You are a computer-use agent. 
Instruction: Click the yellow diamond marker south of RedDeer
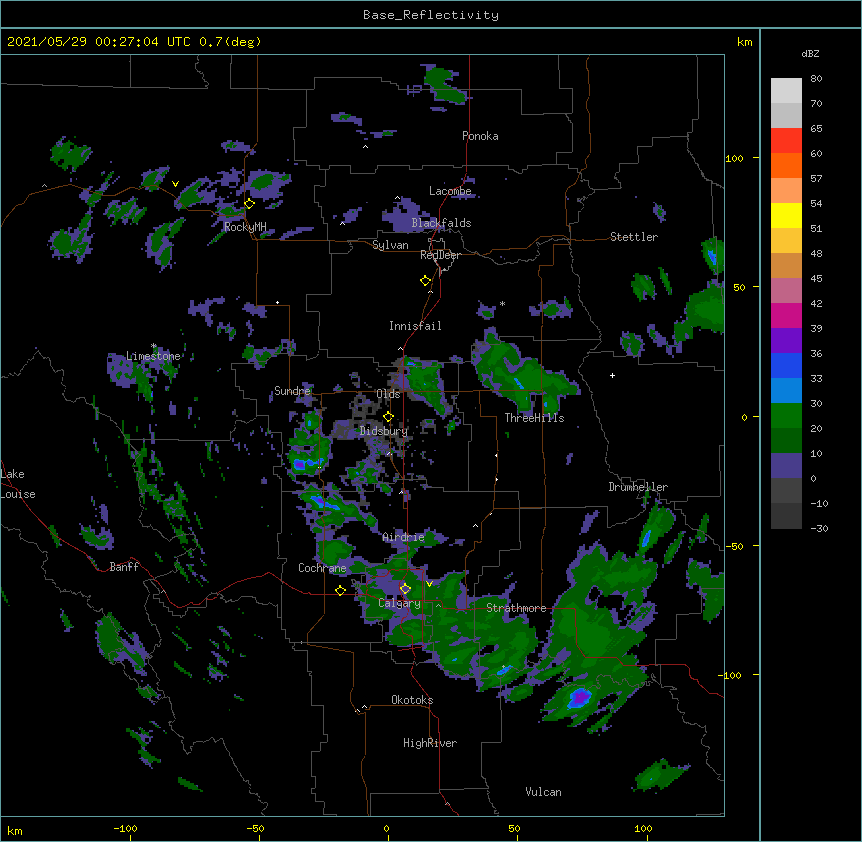(426, 281)
